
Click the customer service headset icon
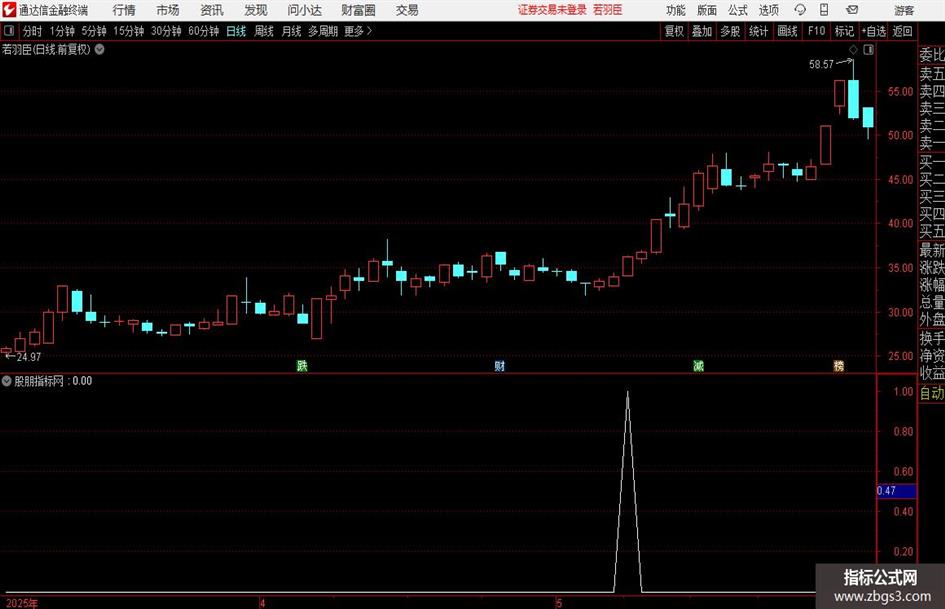pyautogui.click(x=800, y=10)
